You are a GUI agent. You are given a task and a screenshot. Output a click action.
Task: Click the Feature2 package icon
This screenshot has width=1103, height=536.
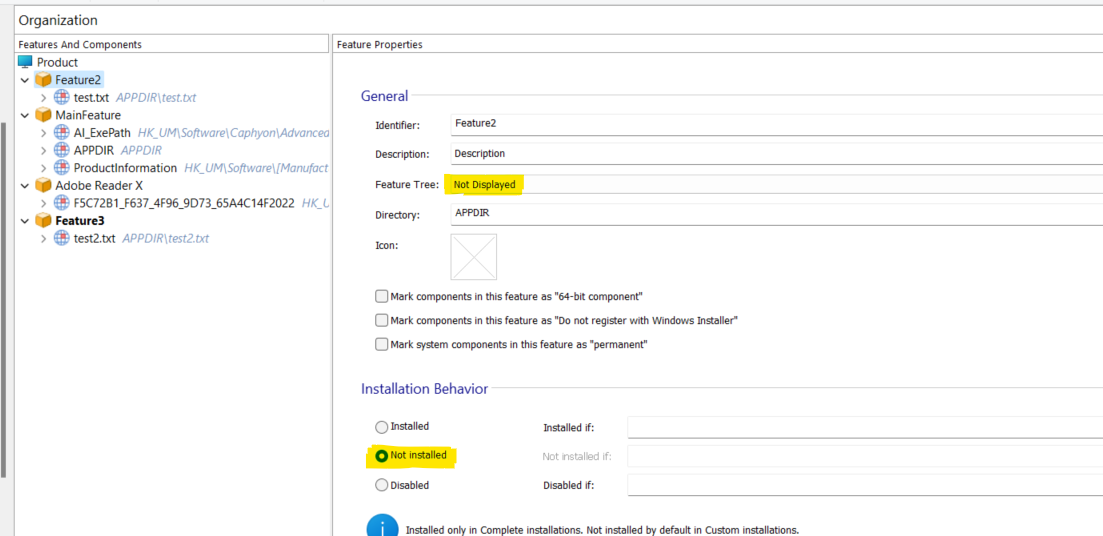coord(43,80)
